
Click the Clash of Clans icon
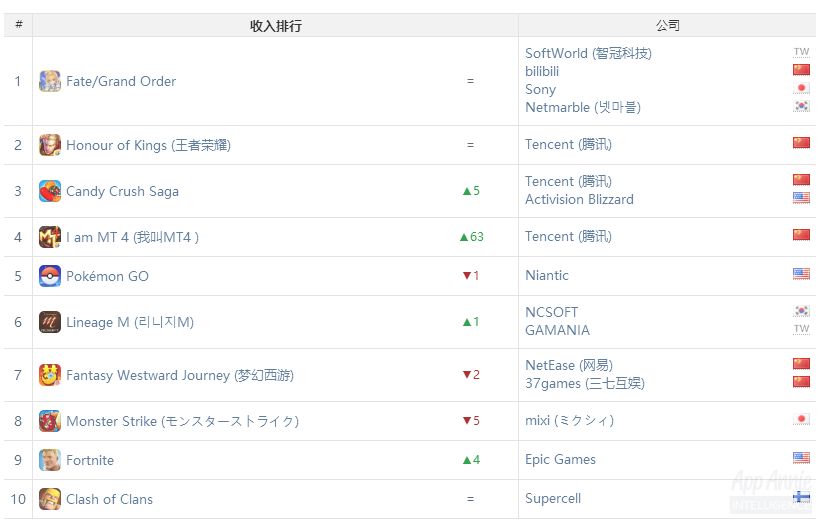click(x=49, y=499)
